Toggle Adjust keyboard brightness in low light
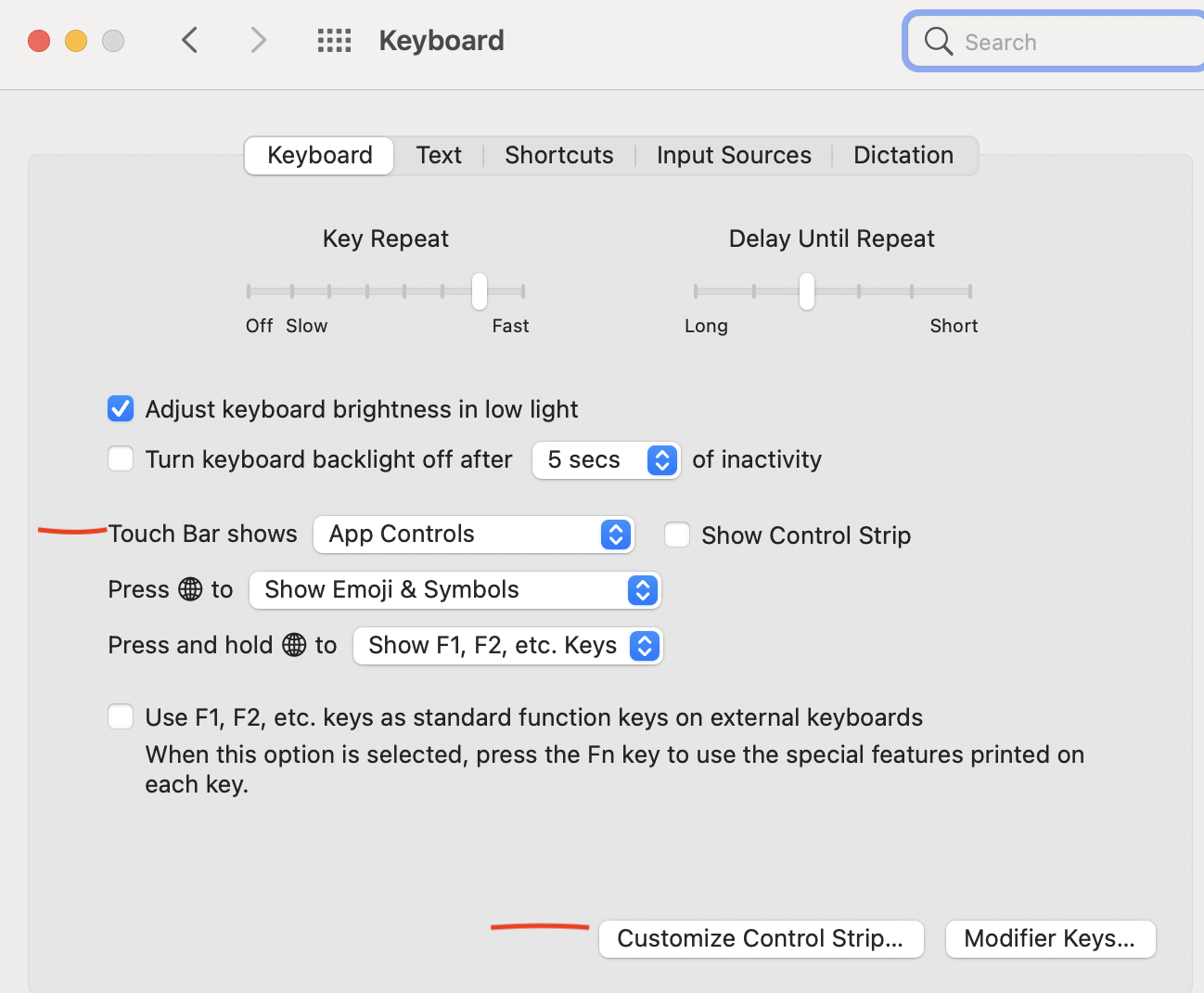The image size is (1204, 993). tap(121, 409)
